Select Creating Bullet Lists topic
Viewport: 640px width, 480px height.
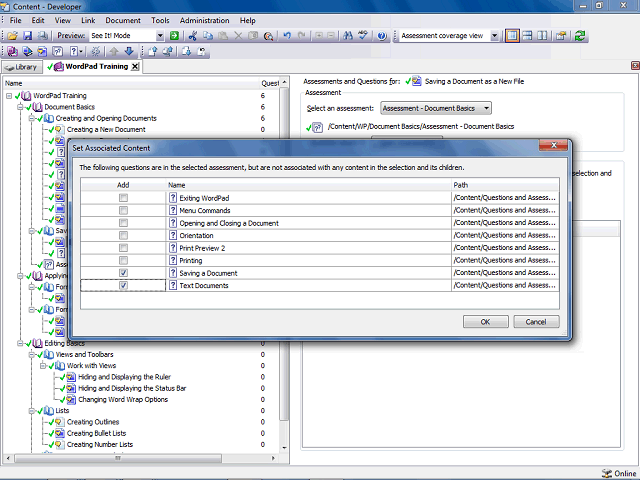click(96, 433)
